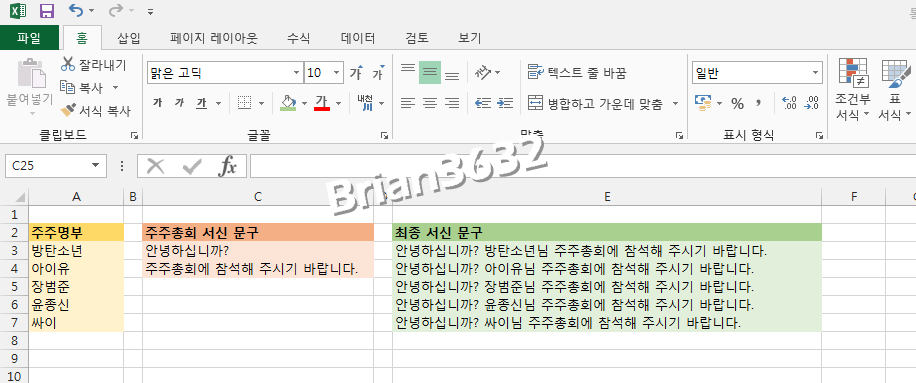
Task: Click 텍스트 줄 바꿈 wrap text
Action: (577, 73)
